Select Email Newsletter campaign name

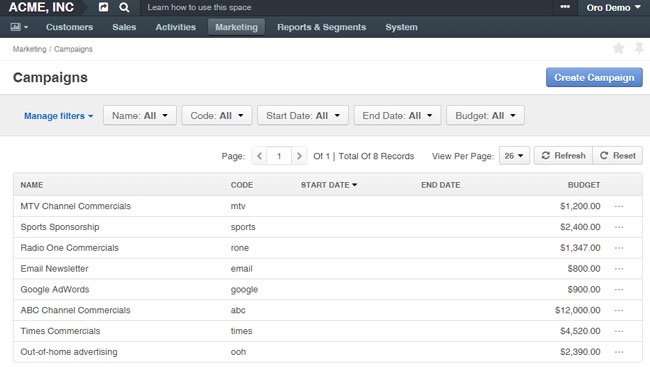[x=54, y=269]
